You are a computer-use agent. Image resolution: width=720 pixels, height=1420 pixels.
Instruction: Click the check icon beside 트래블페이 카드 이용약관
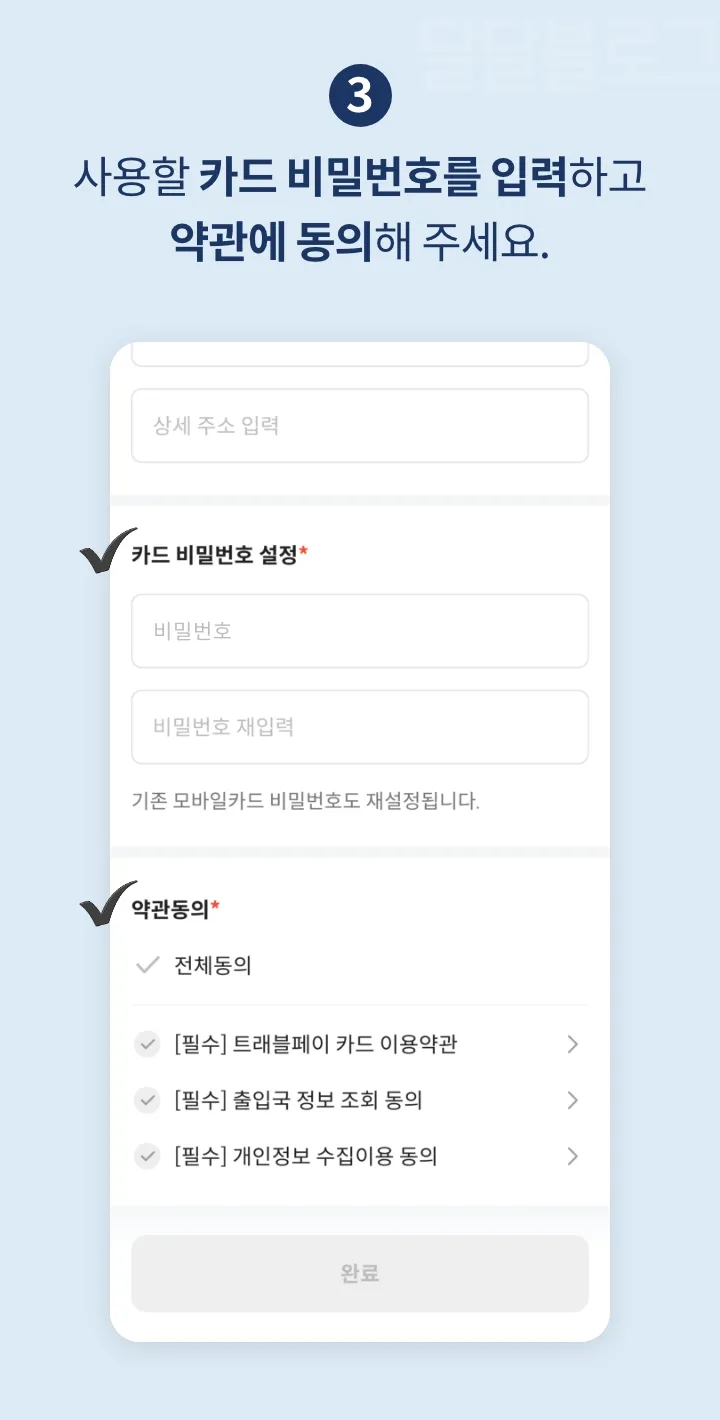click(x=146, y=1044)
